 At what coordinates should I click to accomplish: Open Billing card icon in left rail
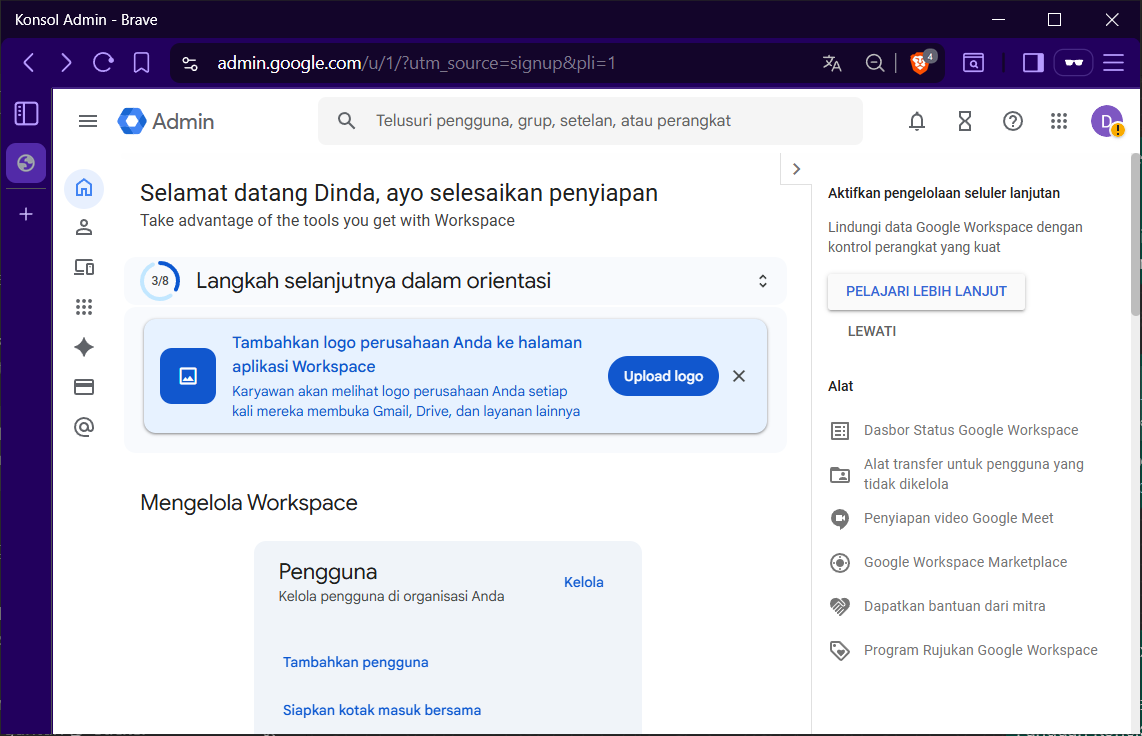click(x=84, y=387)
